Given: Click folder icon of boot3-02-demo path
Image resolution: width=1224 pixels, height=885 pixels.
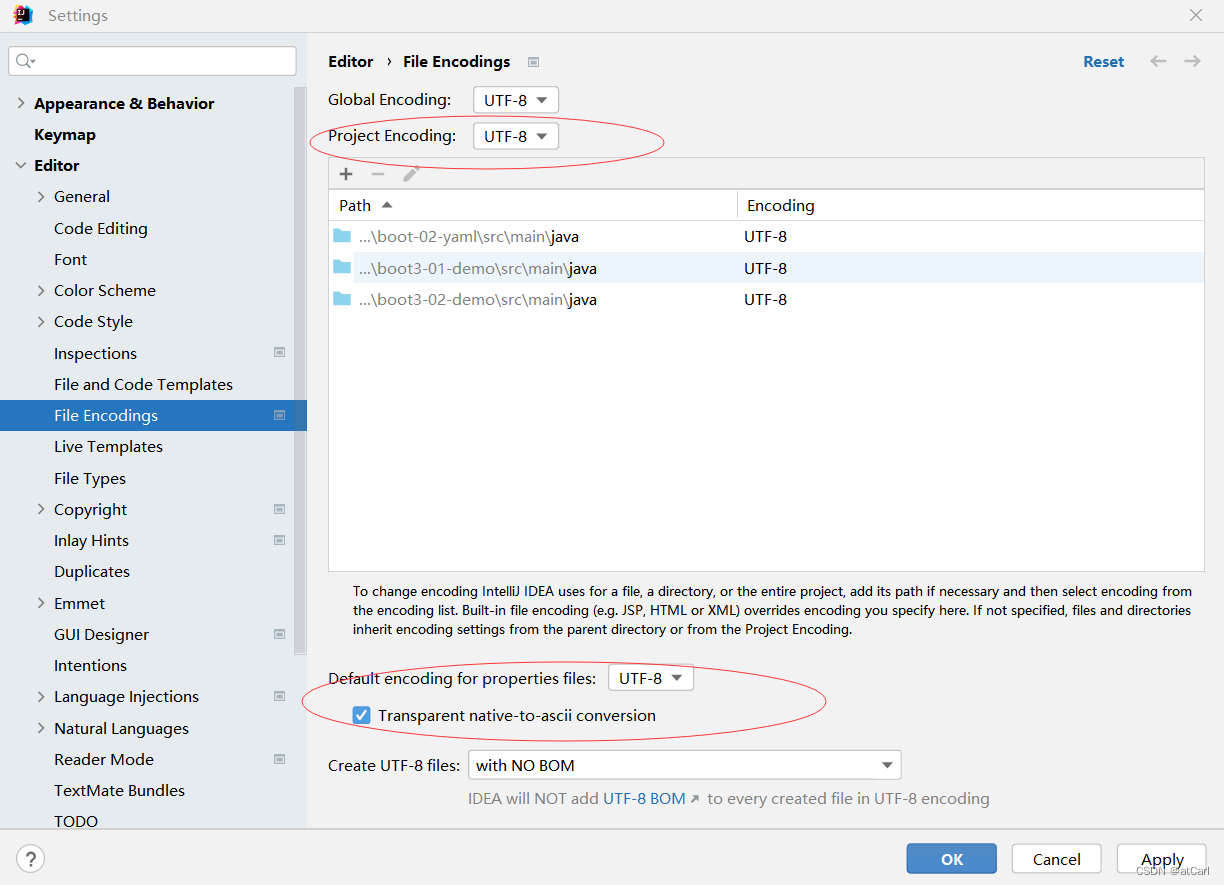Looking at the screenshot, I should coord(343,298).
